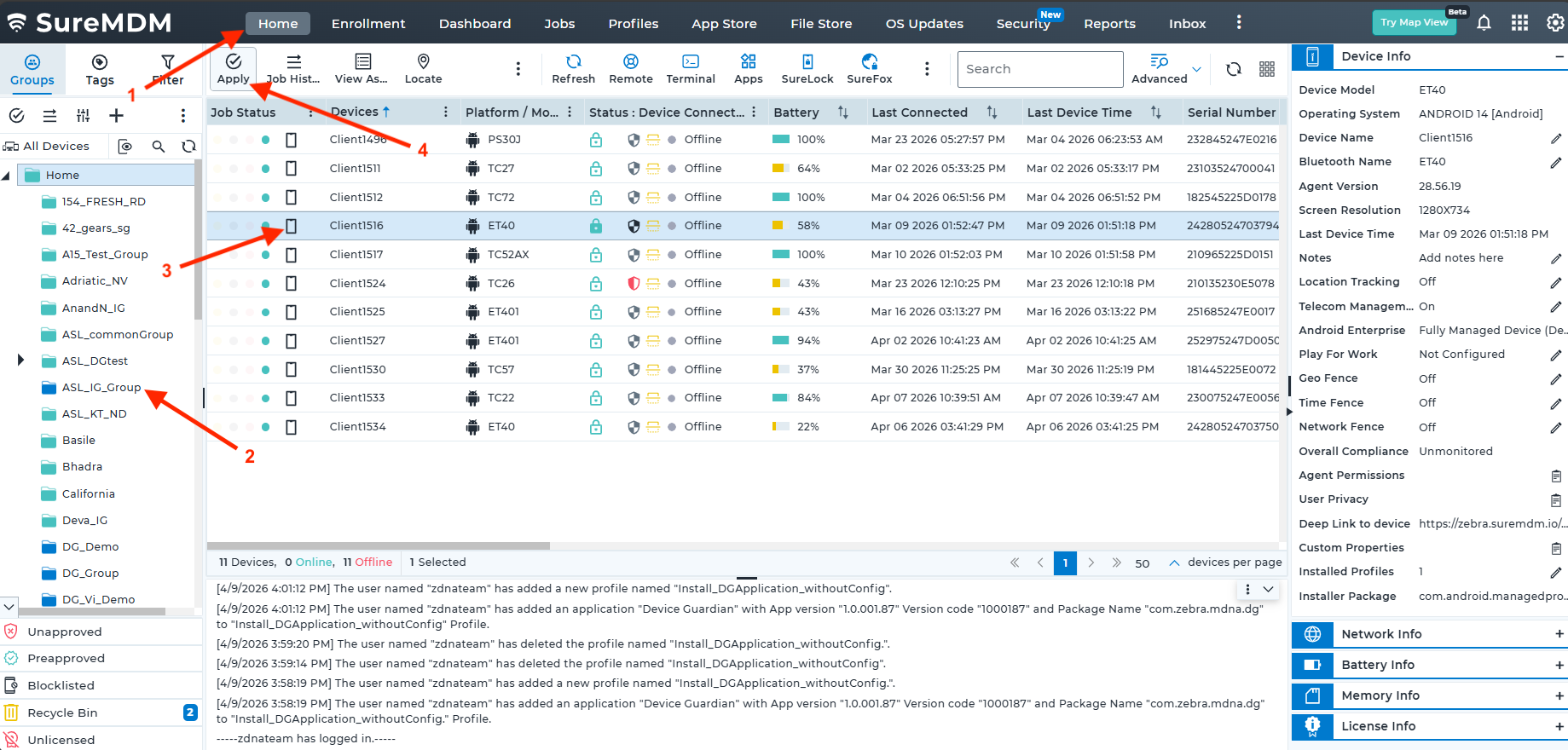
Task: Edit Location Tracking setting pencil
Action: click(x=1556, y=282)
